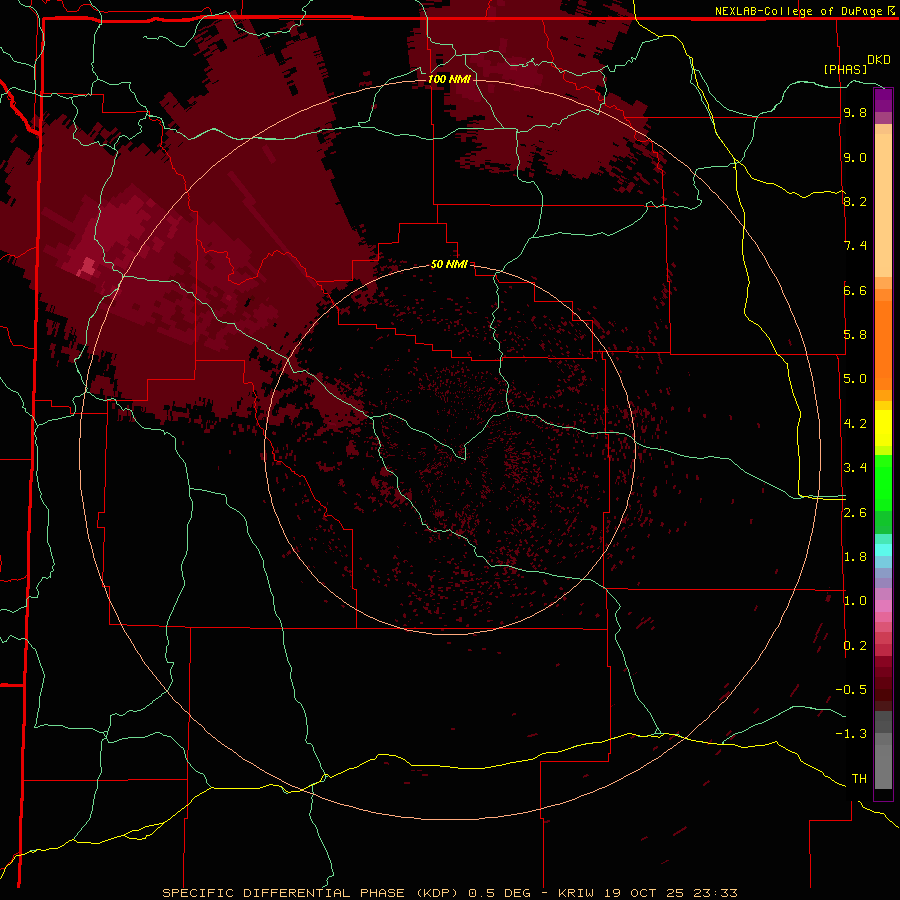The image size is (900, 900).
Task: Select the 4.2 value on color scale
Action: [855, 424]
